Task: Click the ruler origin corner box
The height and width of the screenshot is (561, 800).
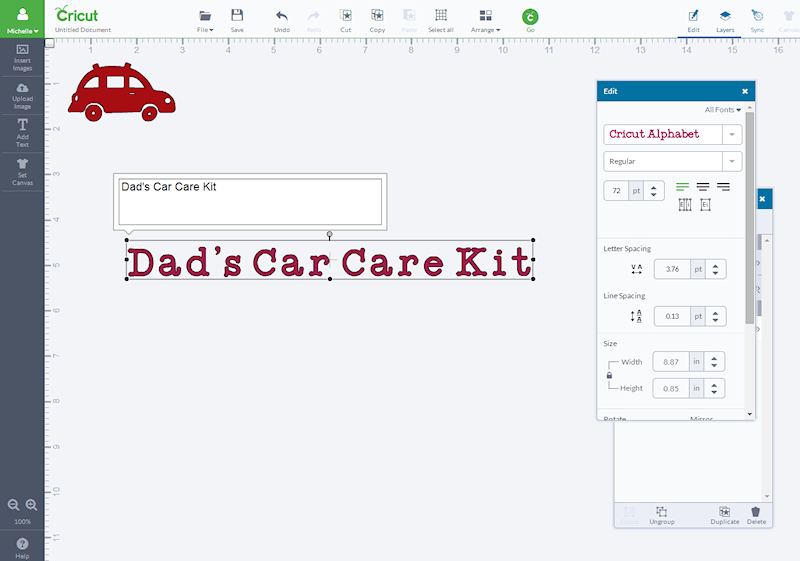Action: tap(49, 43)
